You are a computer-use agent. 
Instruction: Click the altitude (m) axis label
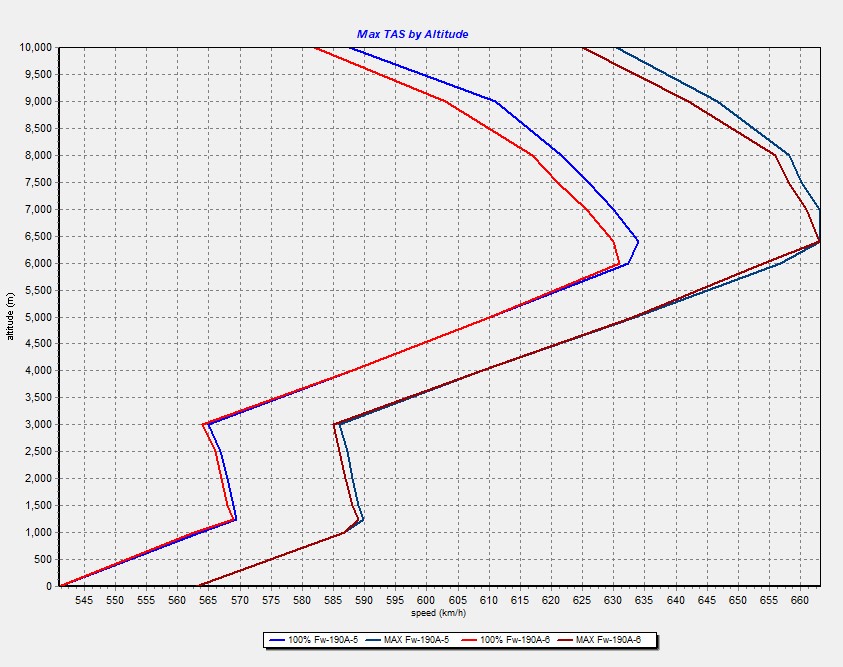[x=10, y=316]
